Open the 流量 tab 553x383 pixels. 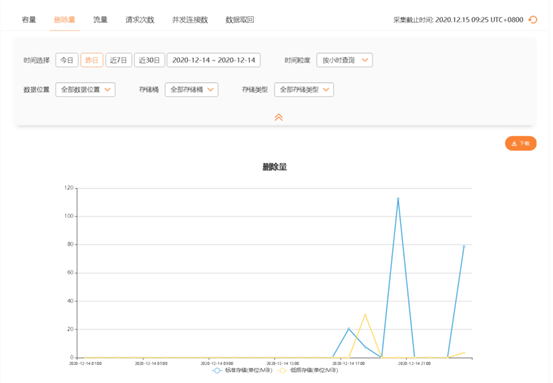pos(100,20)
